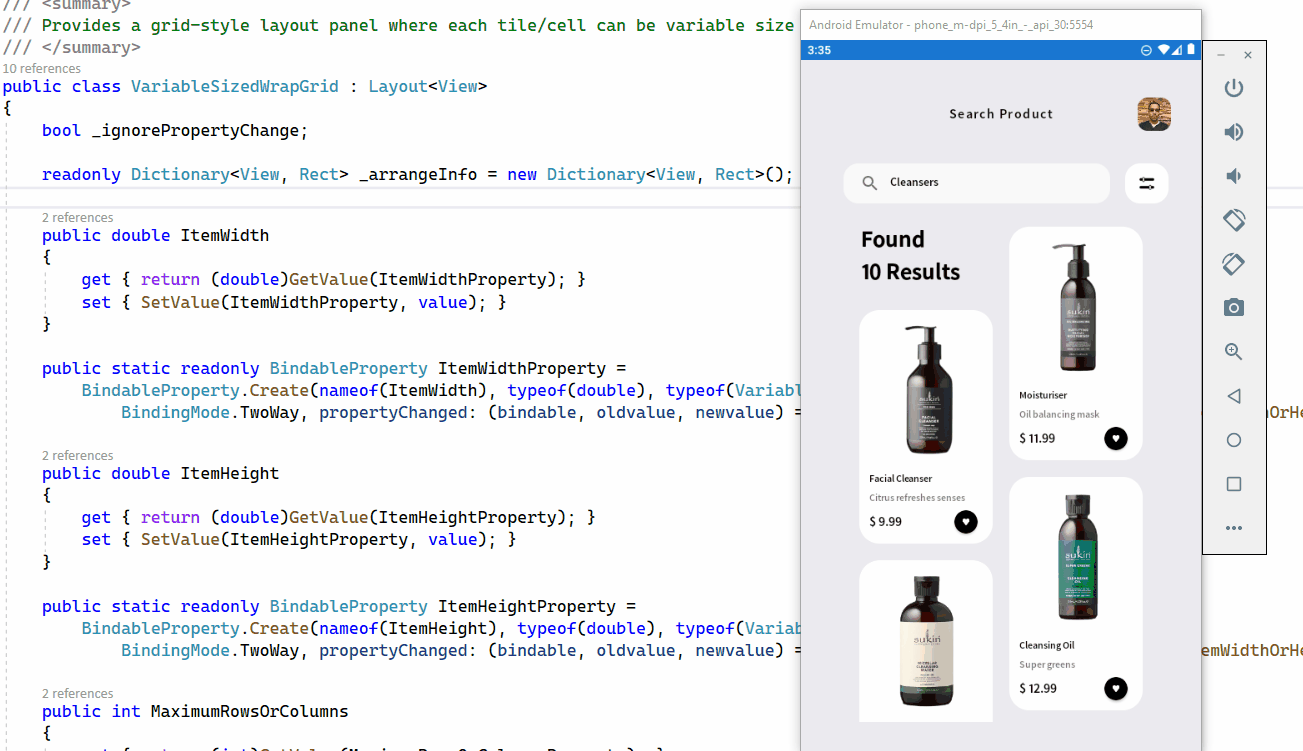Click the MaximumRowsOrColumns property name
The height and width of the screenshot is (751, 1303).
[x=250, y=711]
